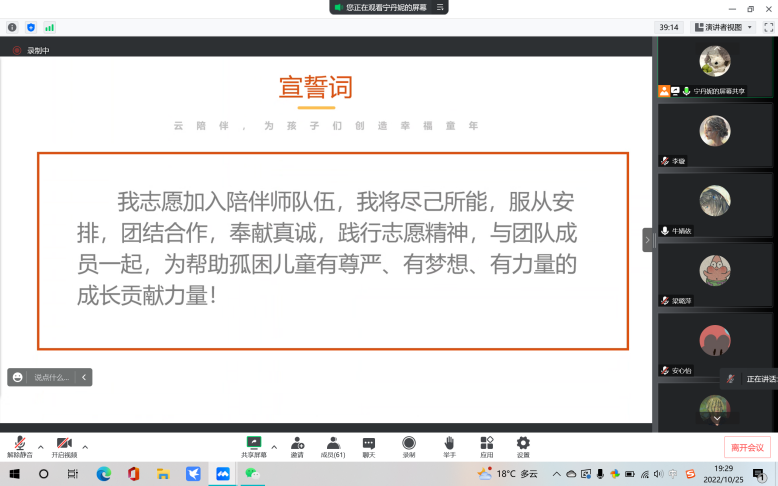Select 牛牺依's participant video tile
Image resolution: width=778 pixels, height=486 pixels.
pos(714,206)
